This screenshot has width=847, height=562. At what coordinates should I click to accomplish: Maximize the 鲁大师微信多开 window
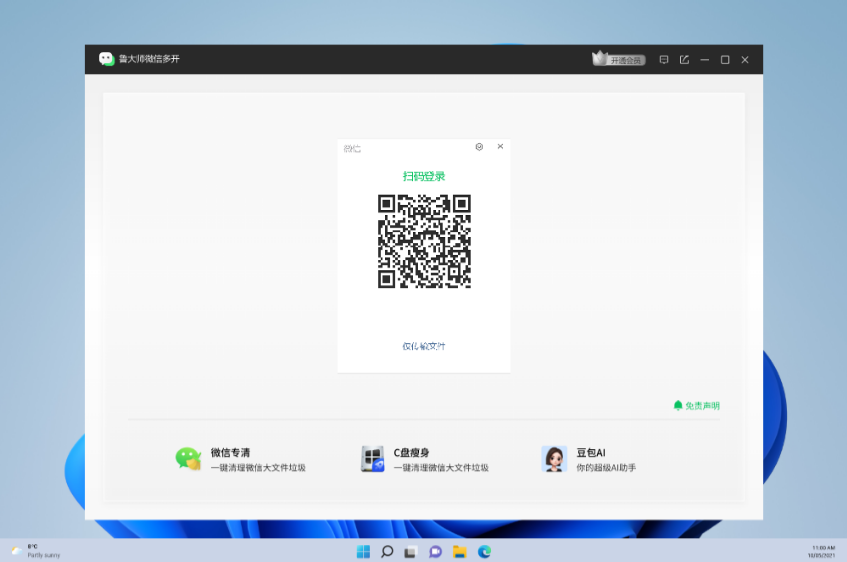(x=725, y=59)
